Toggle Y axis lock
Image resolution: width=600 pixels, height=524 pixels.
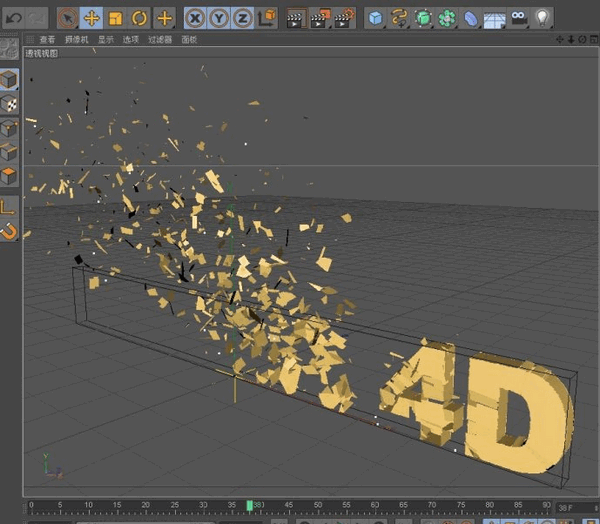(219, 17)
